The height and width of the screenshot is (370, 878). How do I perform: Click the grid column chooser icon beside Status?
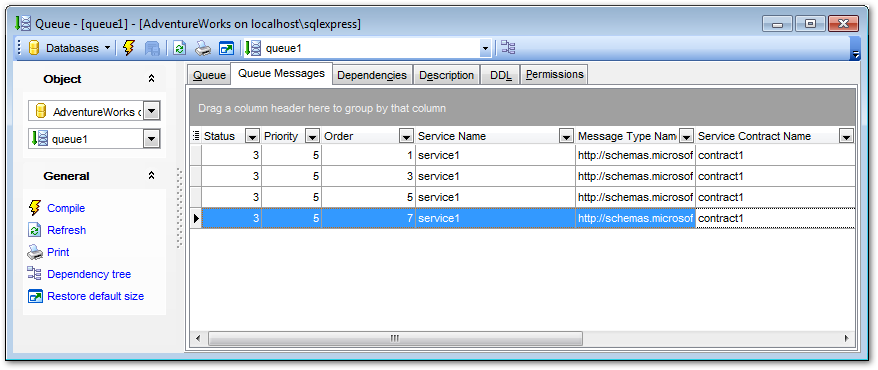tap(196, 136)
